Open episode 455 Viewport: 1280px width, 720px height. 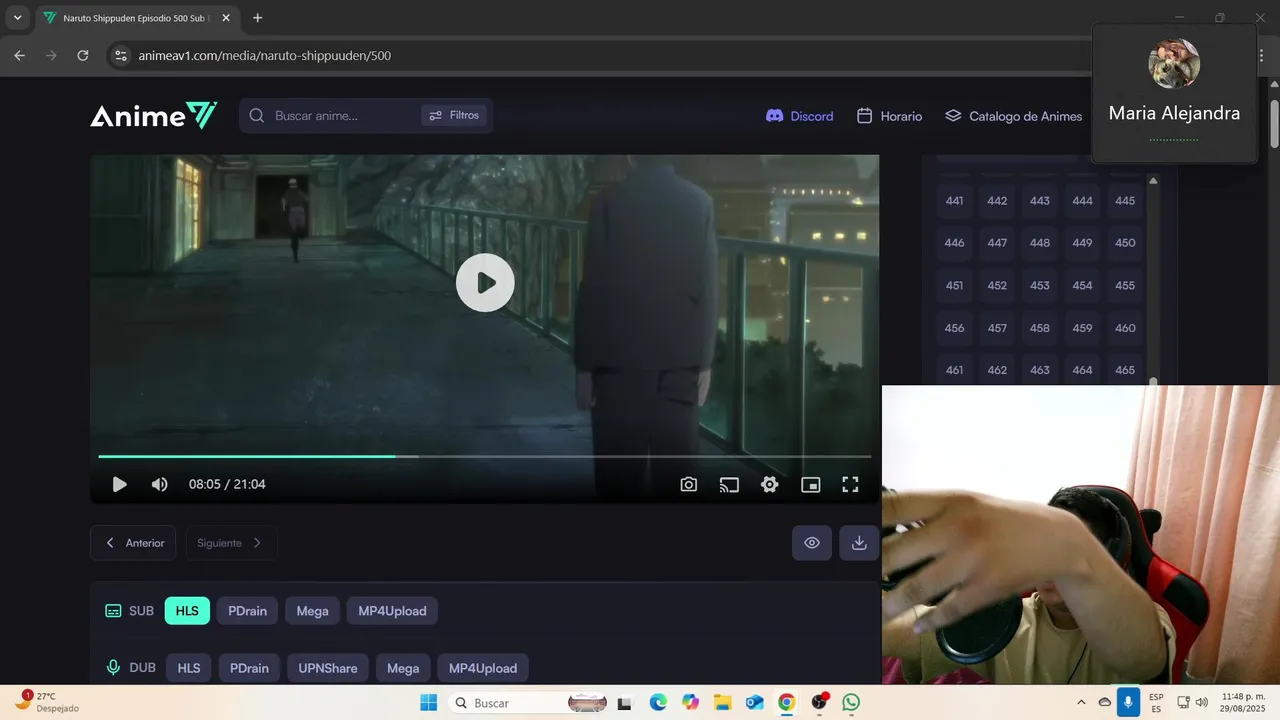click(1125, 286)
